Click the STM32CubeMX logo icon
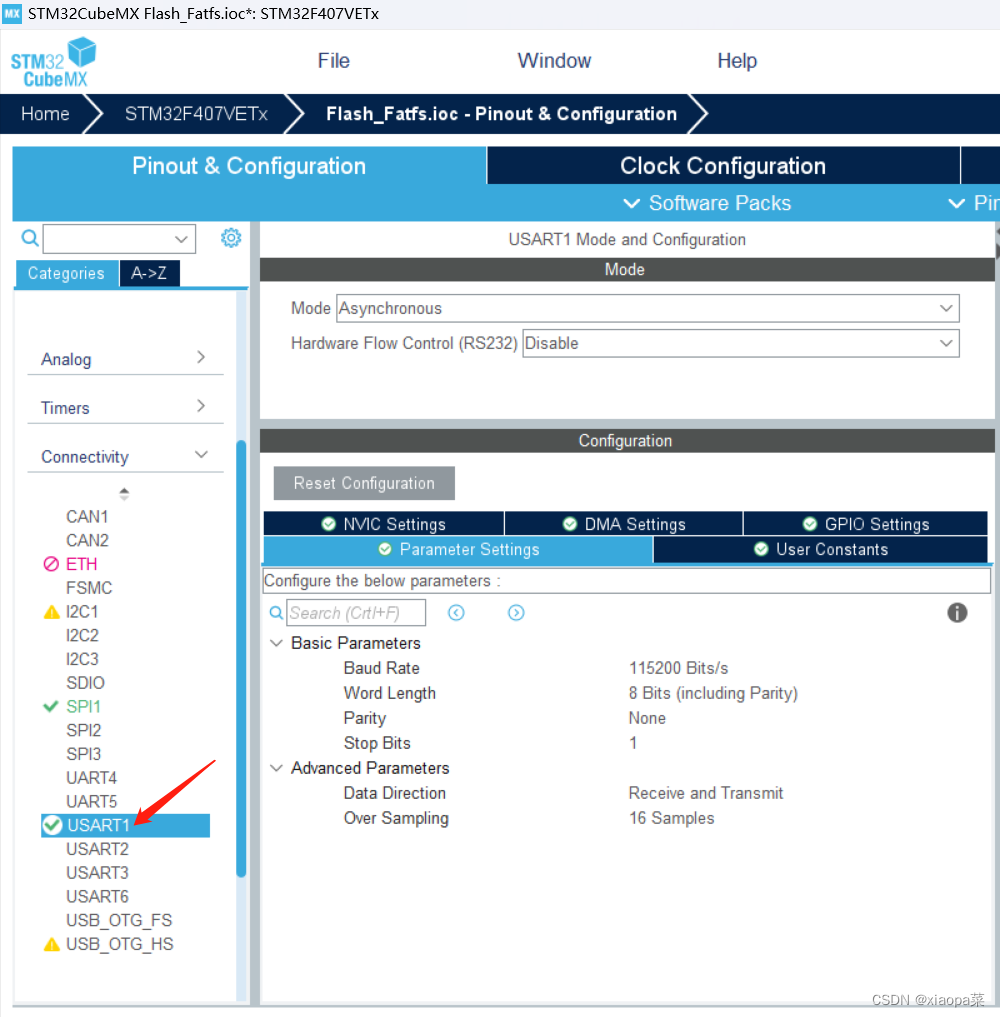The height and width of the screenshot is (1017, 1000). (53, 62)
